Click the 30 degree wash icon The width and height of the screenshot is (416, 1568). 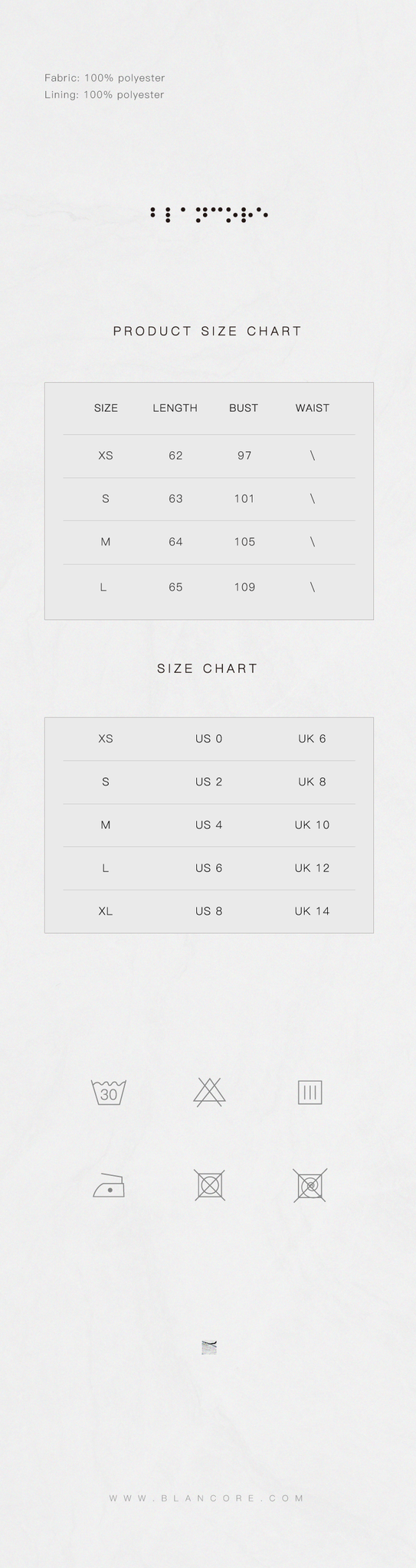point(109,1092)
